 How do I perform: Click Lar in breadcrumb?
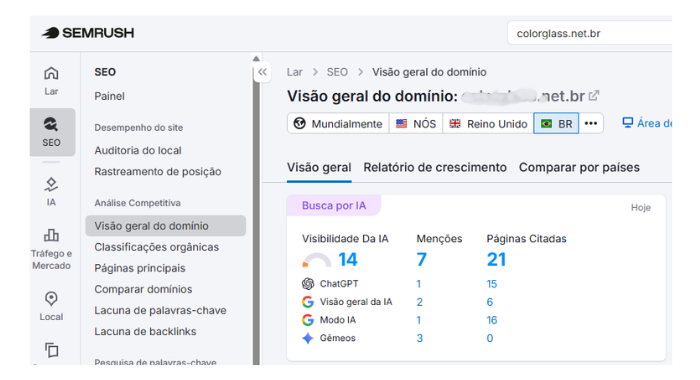[x=295, y=72]
